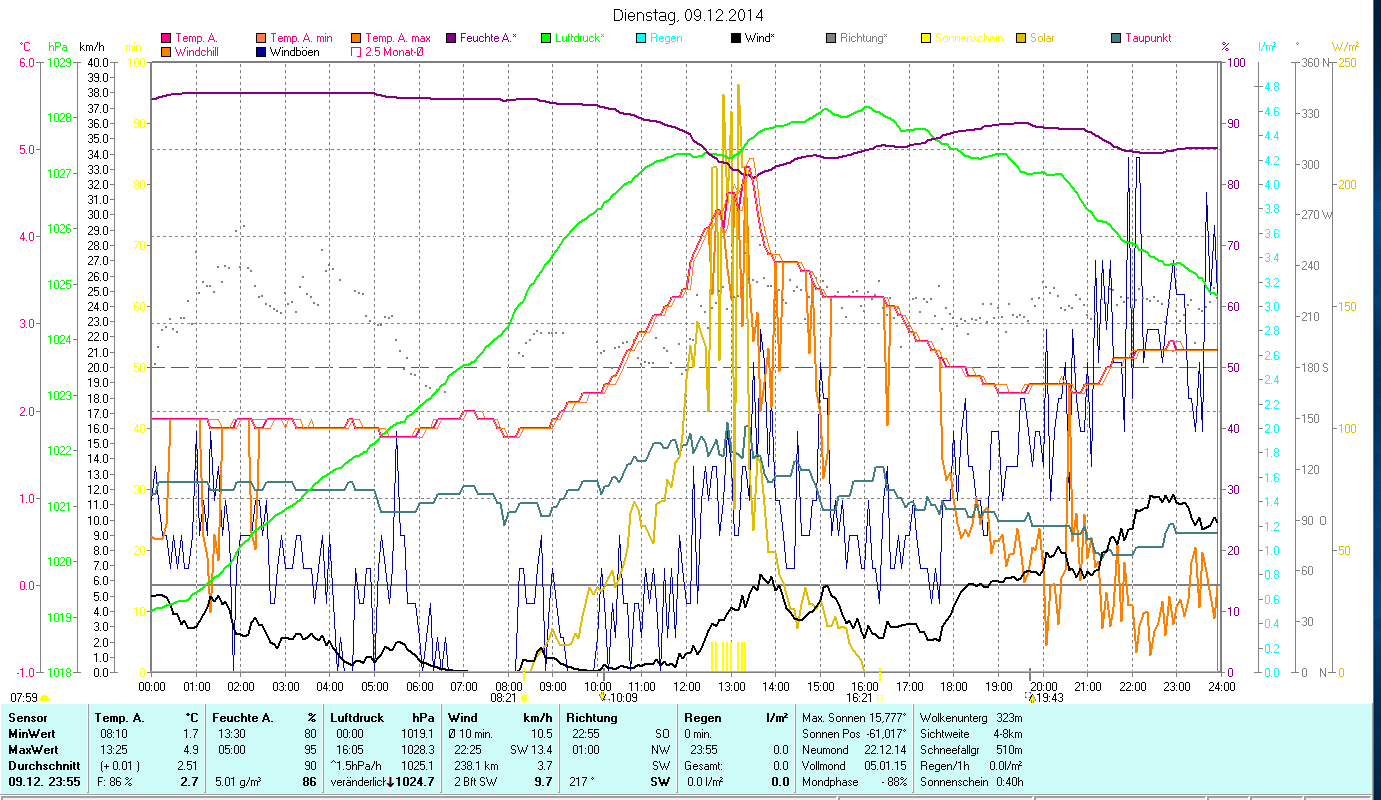Select the "Temp. A. max" legend label
1381x800 pixels.
[x=398, y=39]
